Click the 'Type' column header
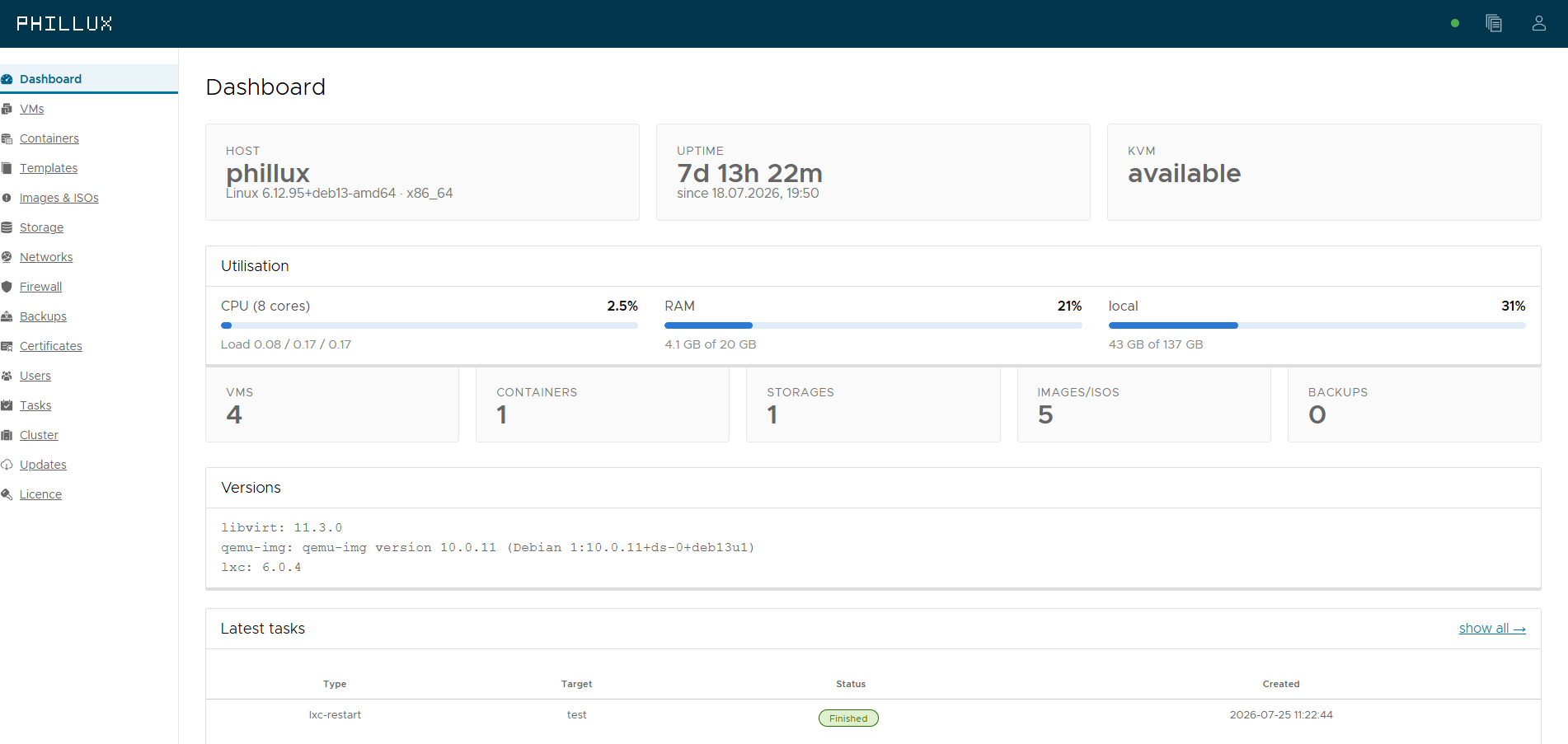Image resolution: width=1568 pixels, height=744 pixels. (335, 684)
